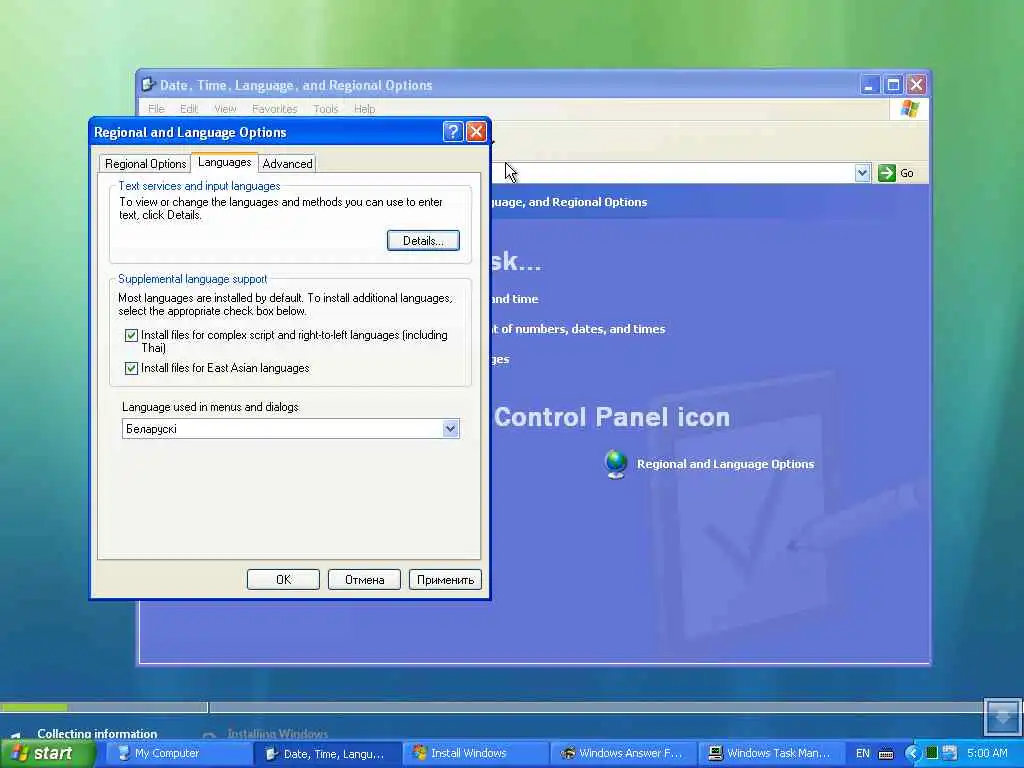Toggle Install files for East Asian languages
This screenshot has height=768, width=1024.
(x=131, y=368)
